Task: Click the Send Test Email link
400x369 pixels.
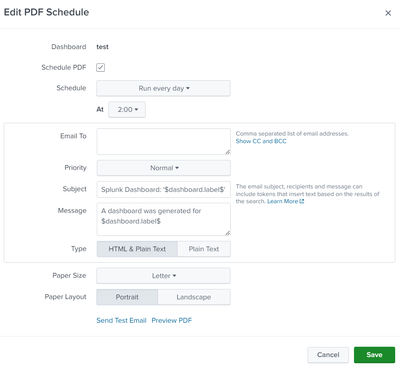Action: pos(121,320)
